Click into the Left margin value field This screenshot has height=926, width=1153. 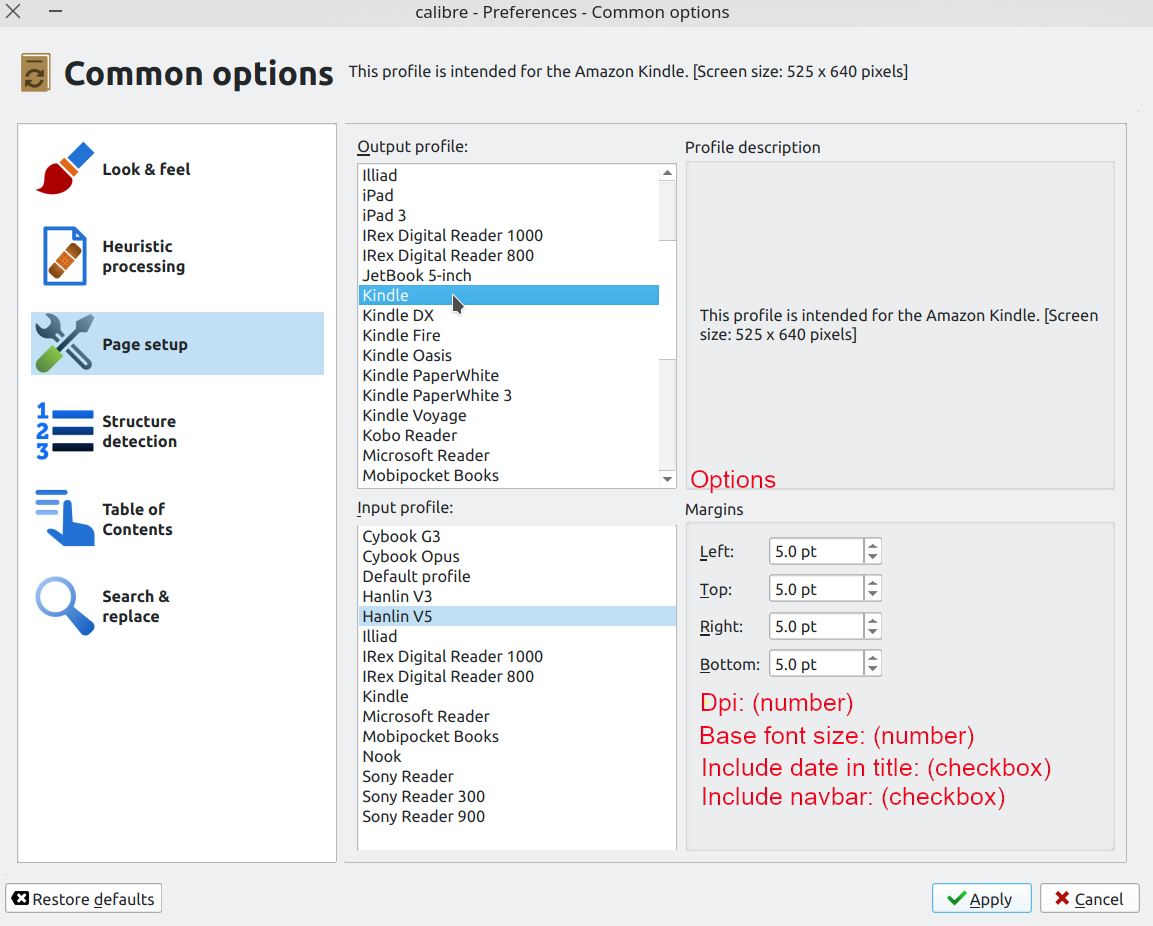[x=815, y=552]
